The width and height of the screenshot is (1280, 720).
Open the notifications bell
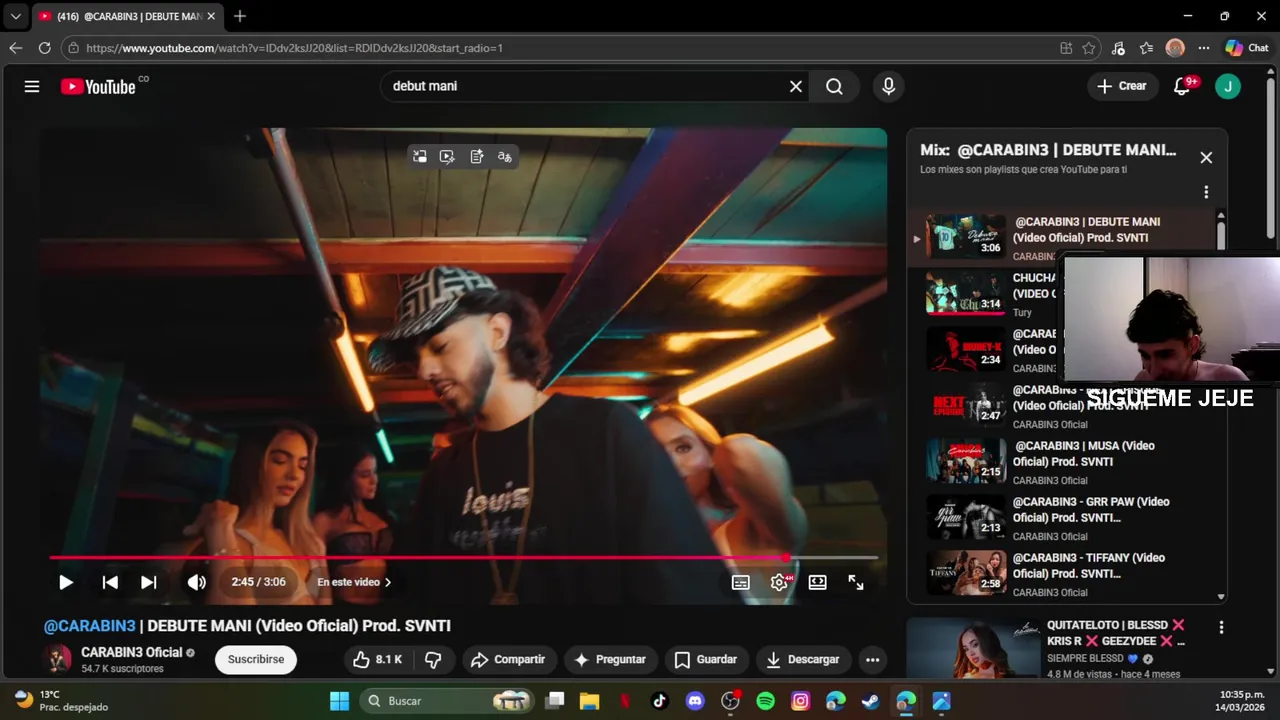[1182, 86]
